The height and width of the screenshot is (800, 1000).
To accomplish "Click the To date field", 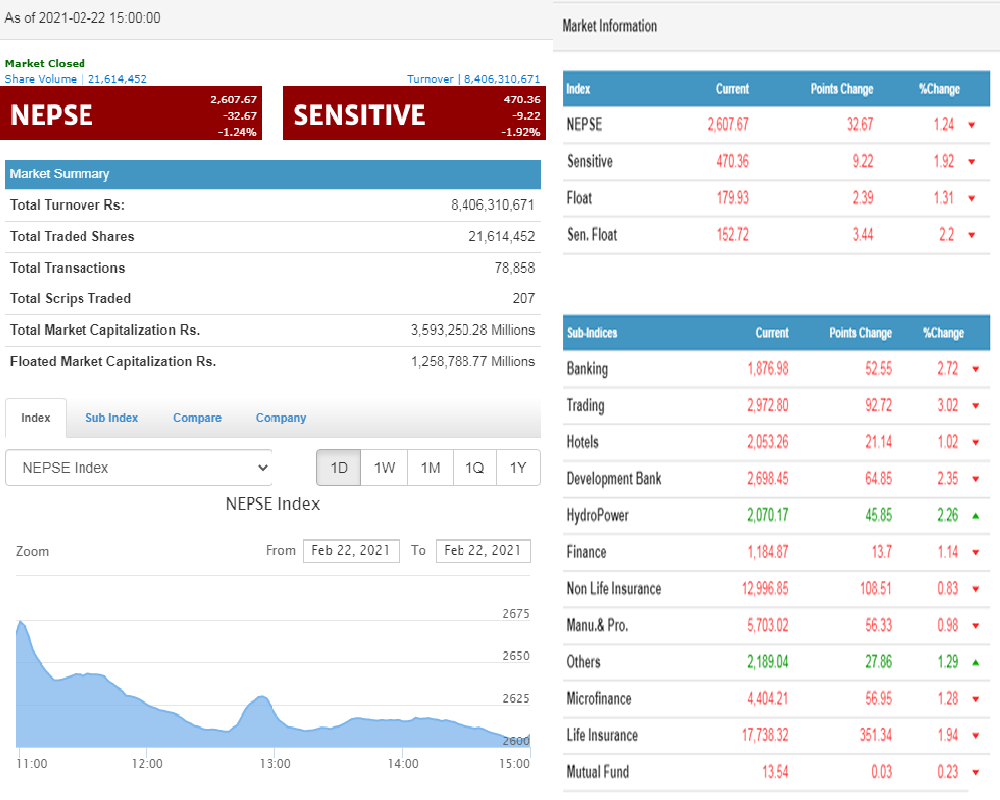I will 483,550.
